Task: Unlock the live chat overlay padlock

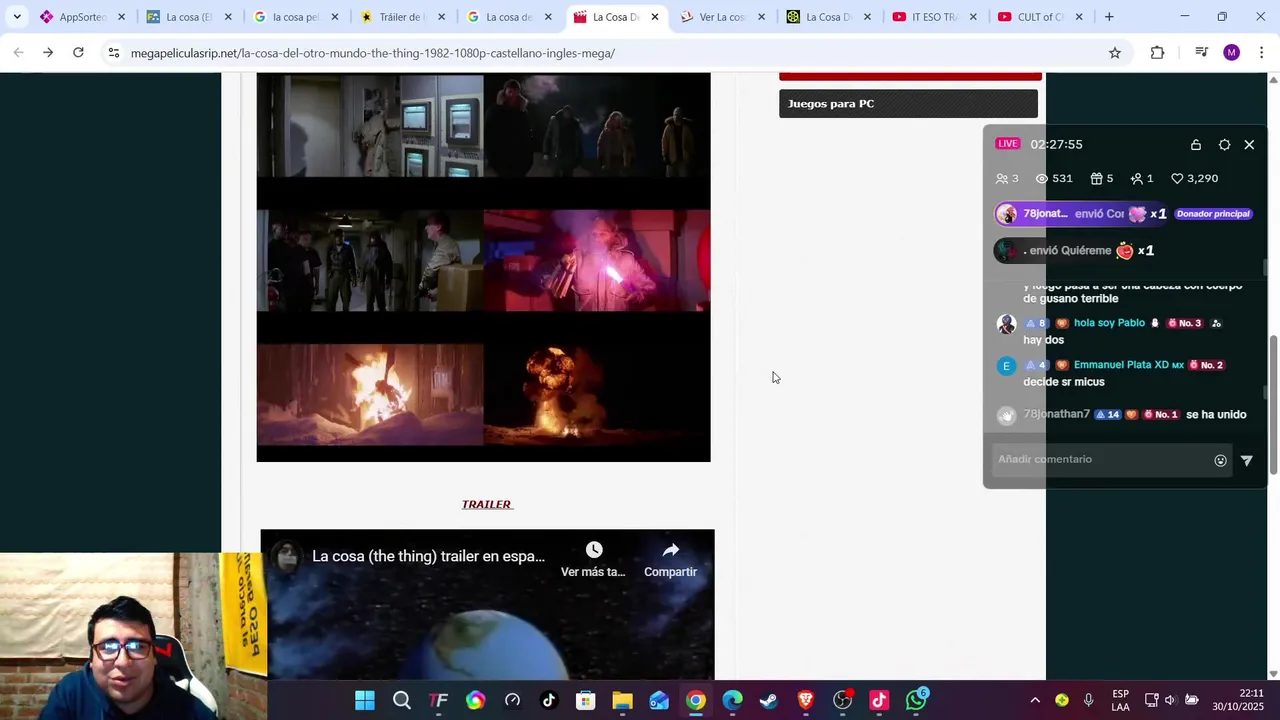Action: [1196, 145]
